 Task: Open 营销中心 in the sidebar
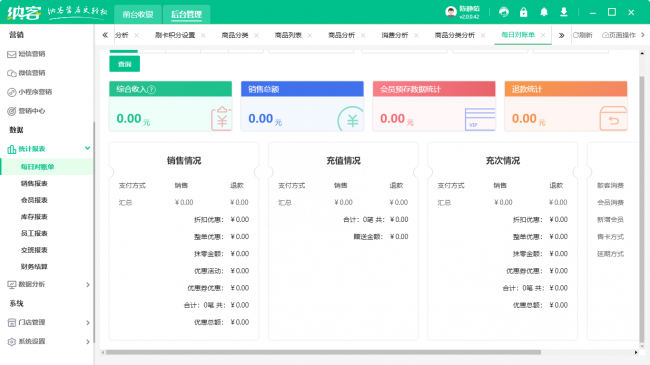tap(27, 111)
